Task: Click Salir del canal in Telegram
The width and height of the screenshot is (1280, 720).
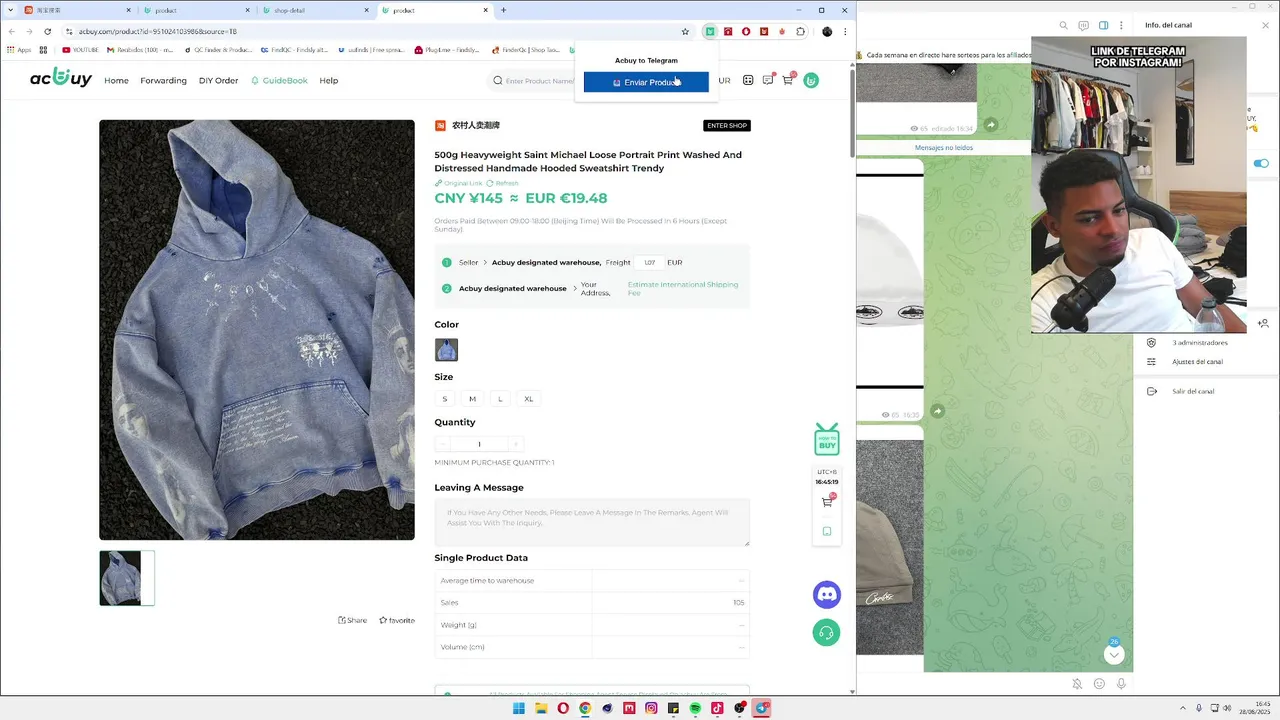Action: point(1192,391)
